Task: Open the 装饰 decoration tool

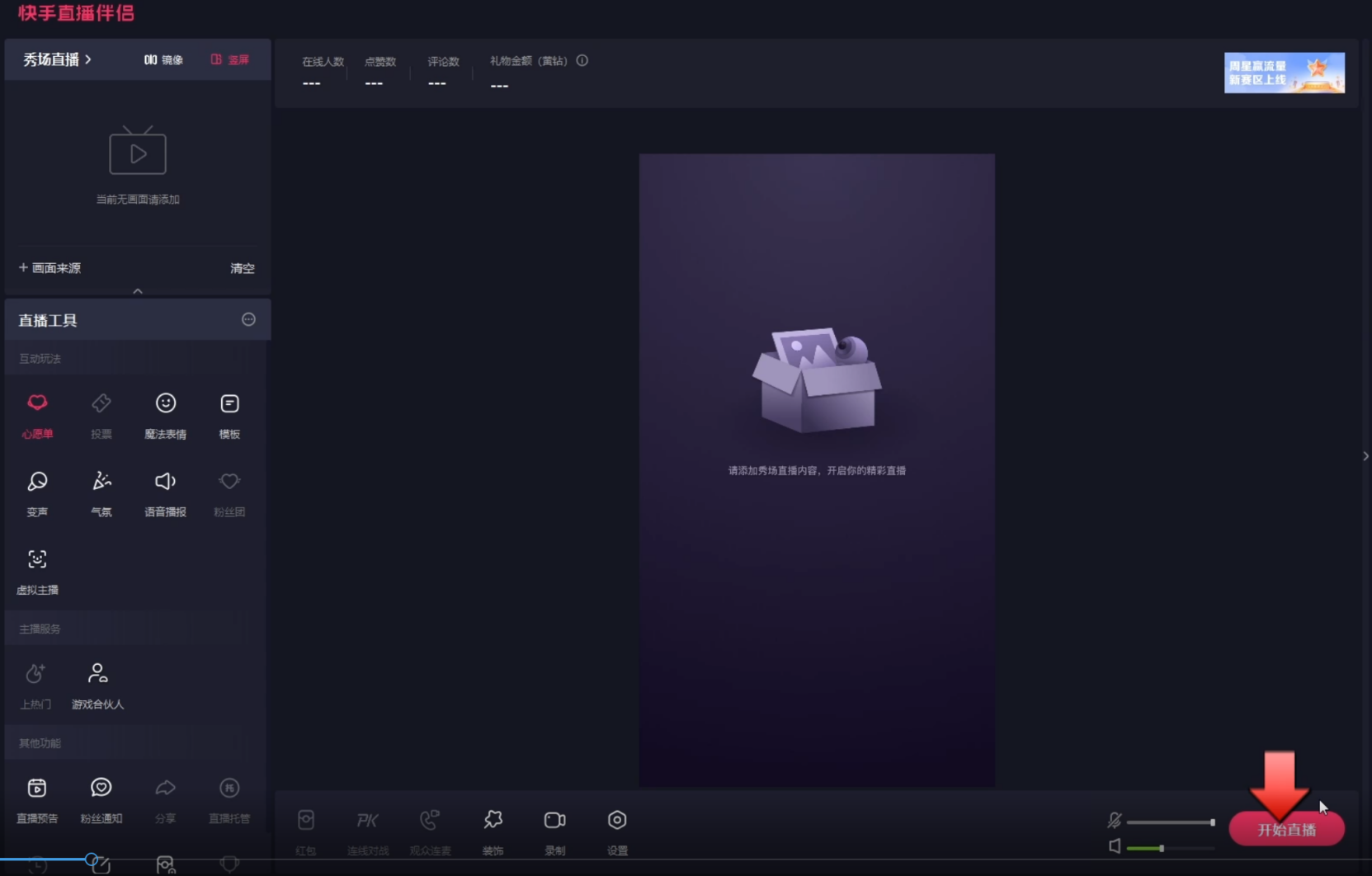Action: tap(493, 831)
